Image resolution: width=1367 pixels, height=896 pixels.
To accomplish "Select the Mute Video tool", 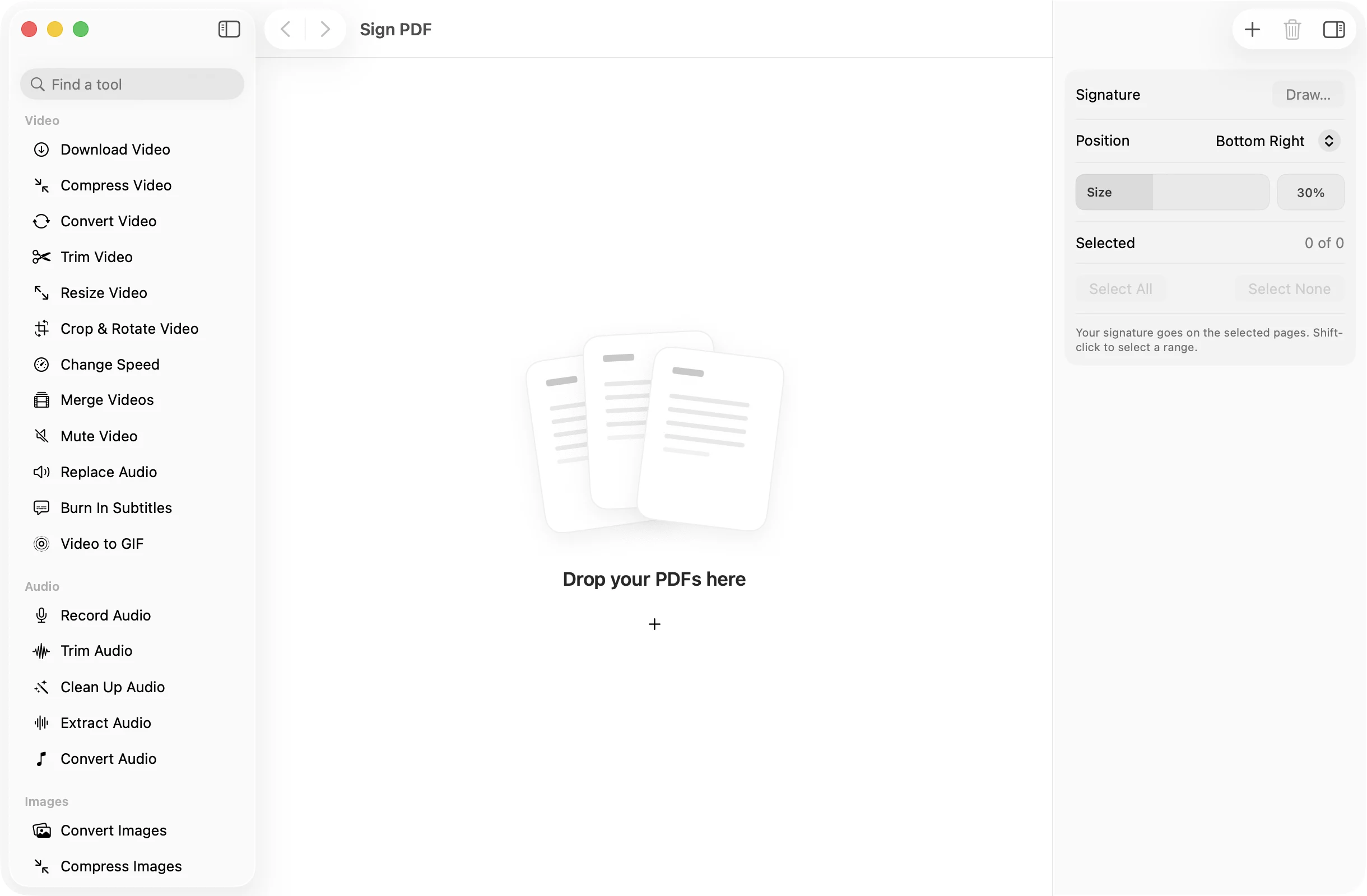I will click(x=132, y=436).
